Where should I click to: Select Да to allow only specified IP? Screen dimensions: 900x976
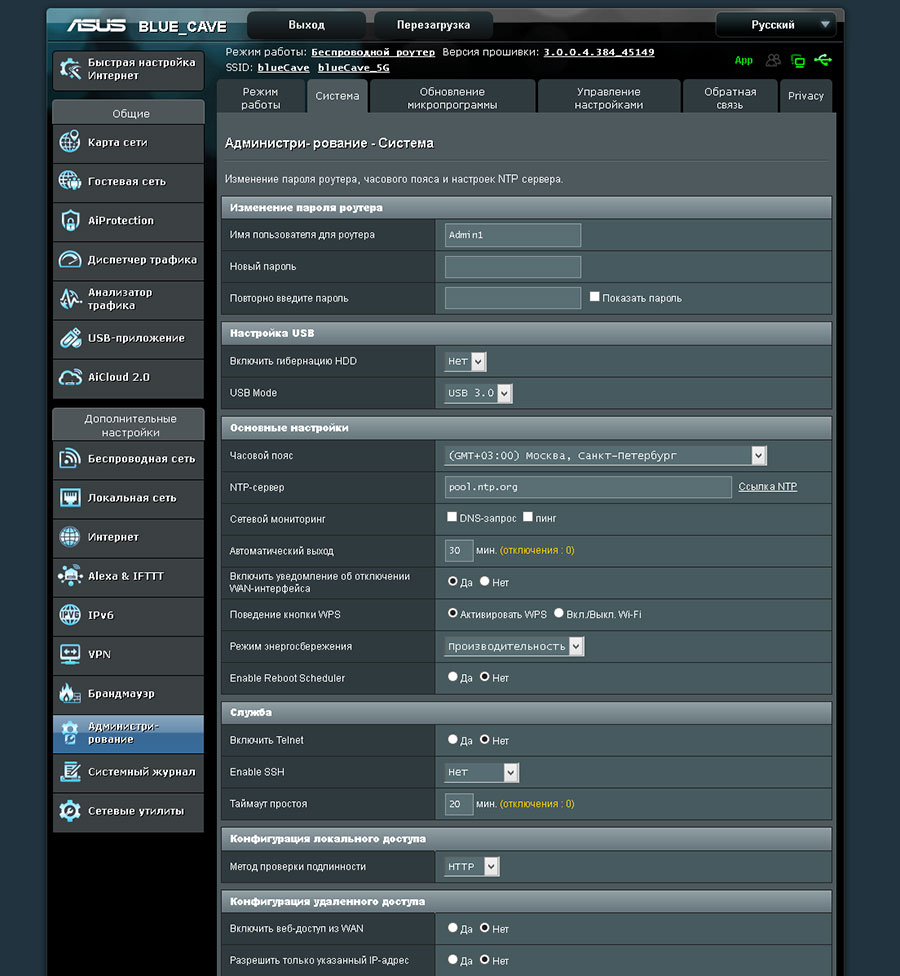452,959
